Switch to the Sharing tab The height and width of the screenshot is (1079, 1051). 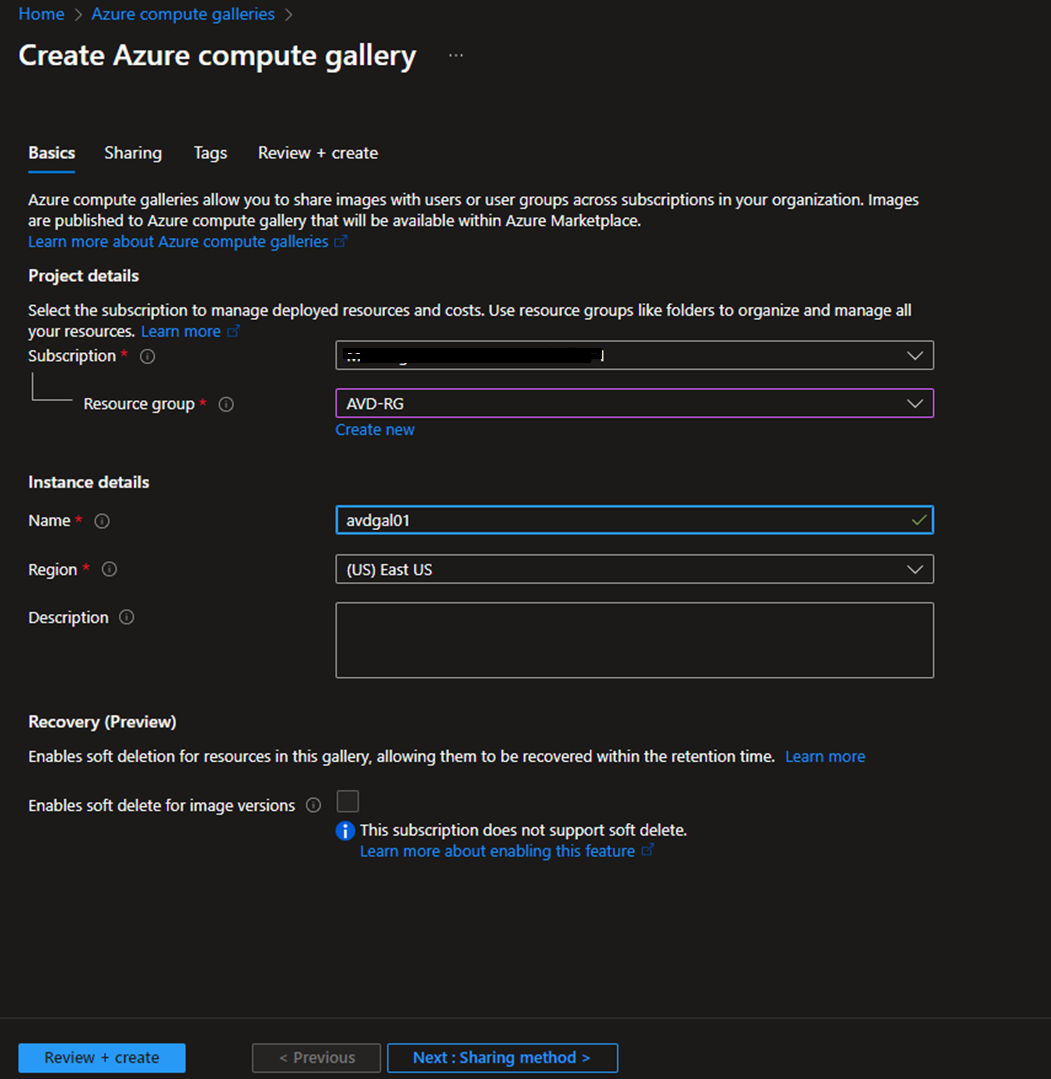click(133, 153)
